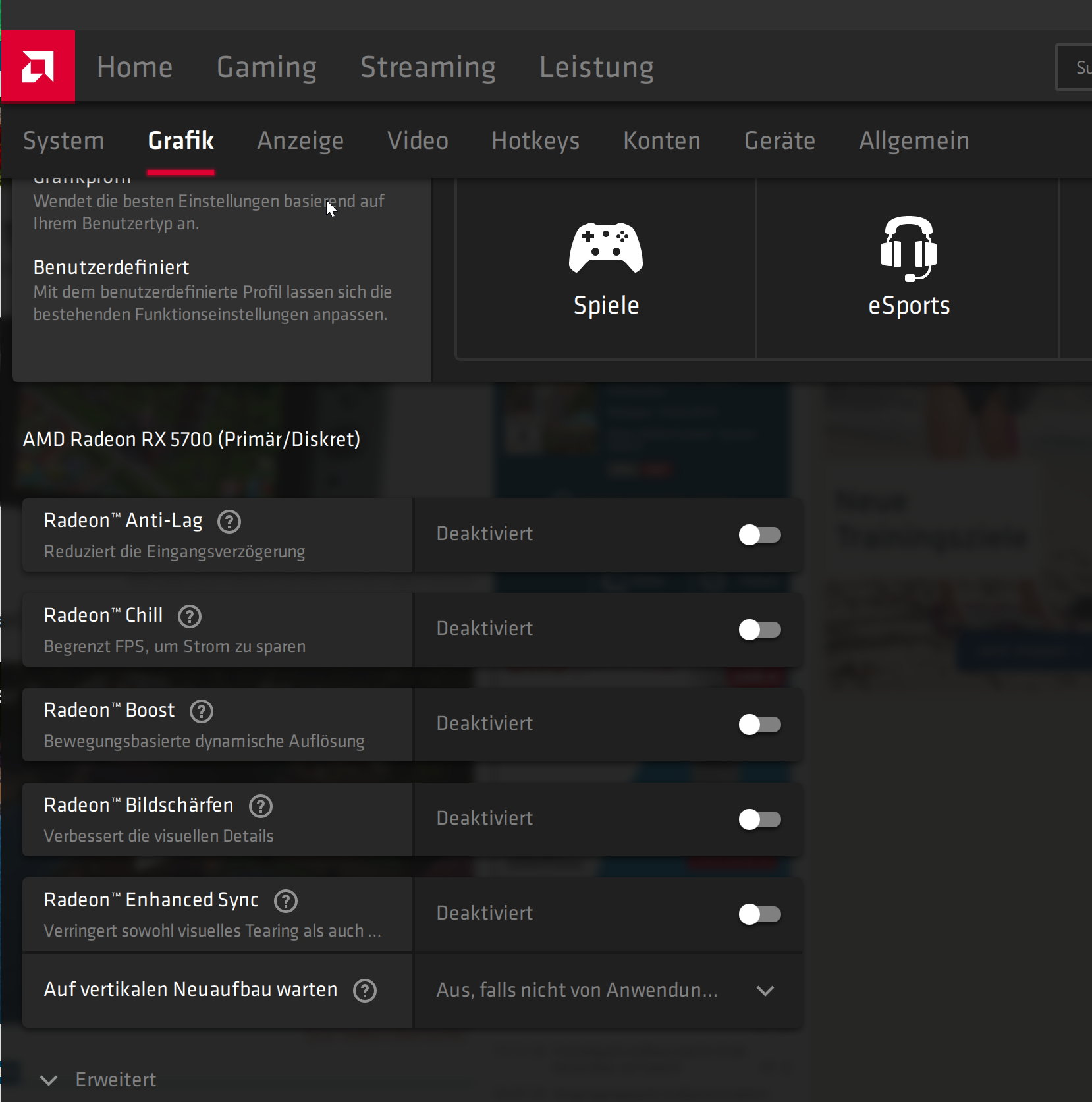Switch to the Hotkeys sub-tab
This screenshot has height=1102, width=1092.
coord(535,141)
